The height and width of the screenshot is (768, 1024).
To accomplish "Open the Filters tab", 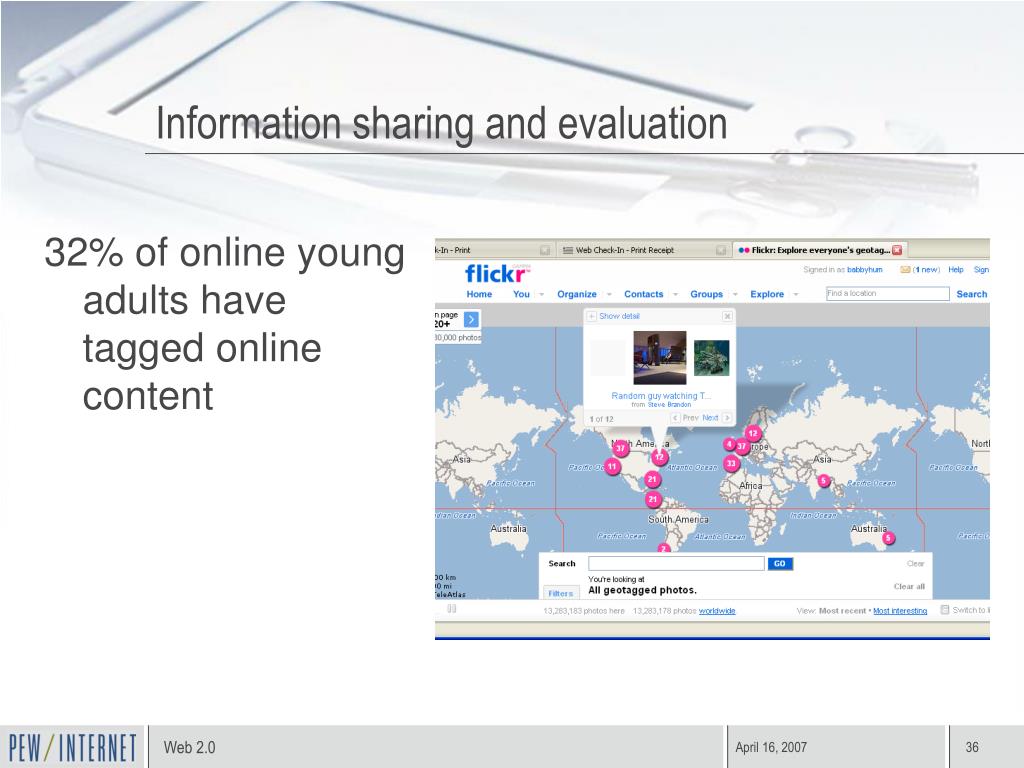I will 560,593.
